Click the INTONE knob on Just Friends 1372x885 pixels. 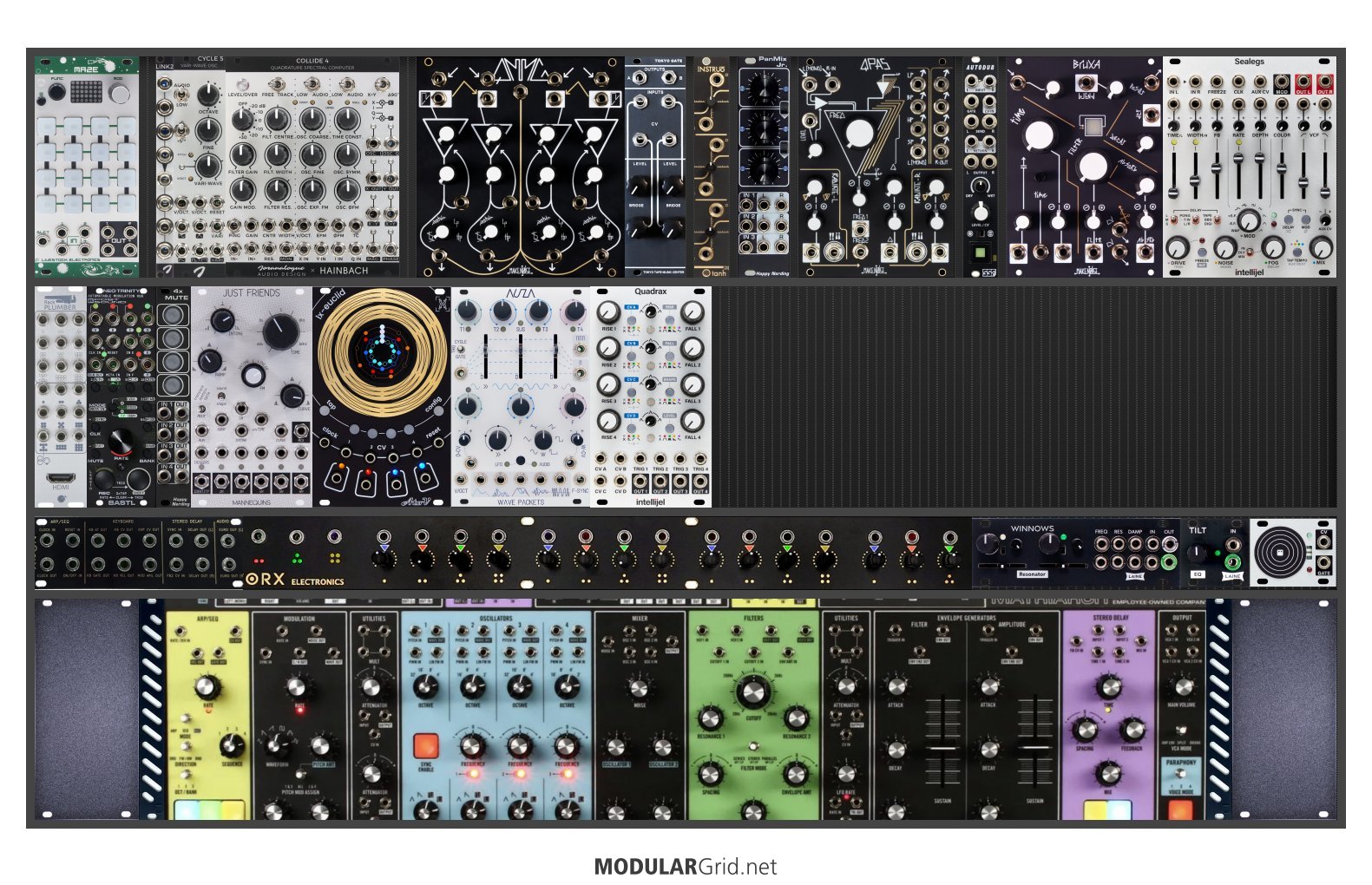tap(221, 322)
